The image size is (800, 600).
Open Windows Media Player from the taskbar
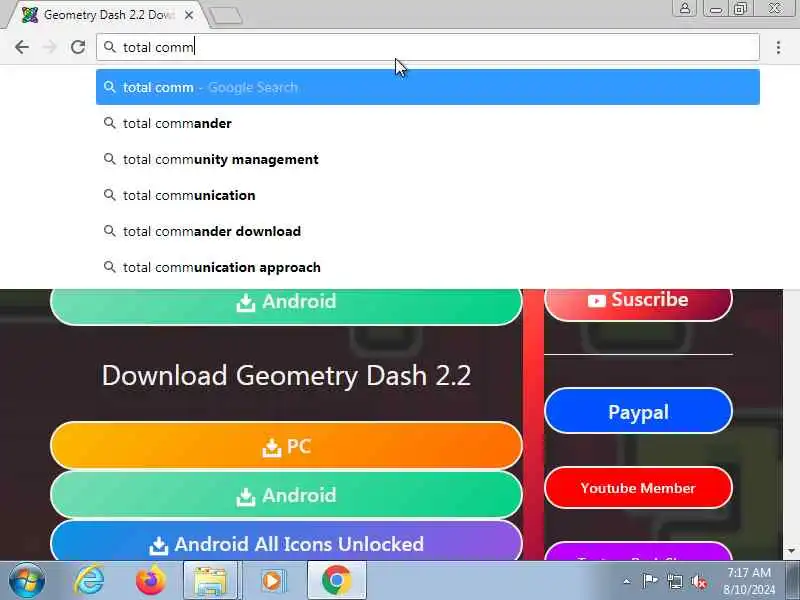pos(272,581)
